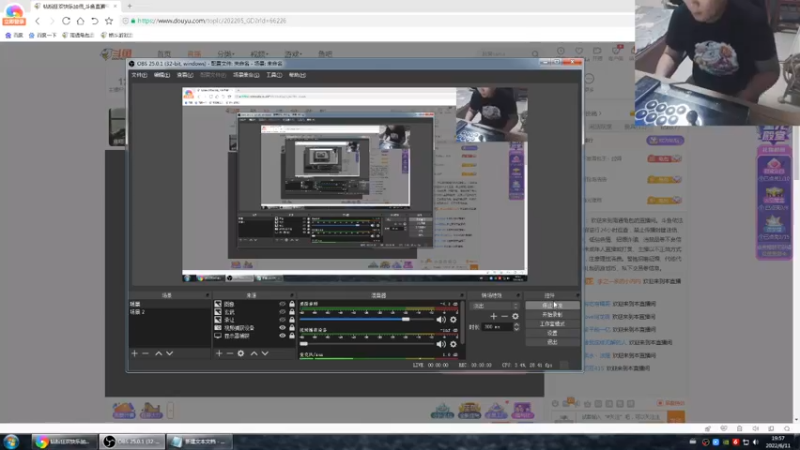The image size is (800, 450).
Task: Click the browser undo-close arrow icon
Action: 94,21
